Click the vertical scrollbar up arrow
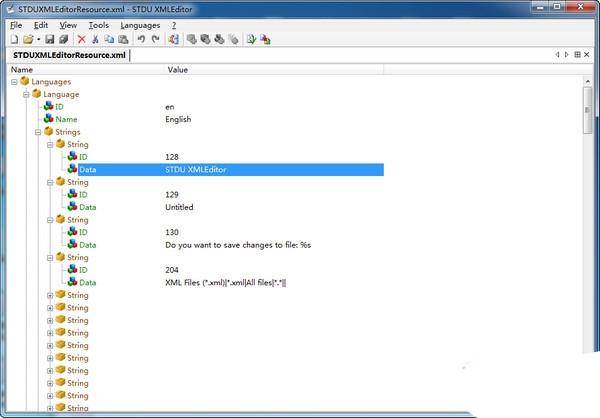 coord(588,81)
